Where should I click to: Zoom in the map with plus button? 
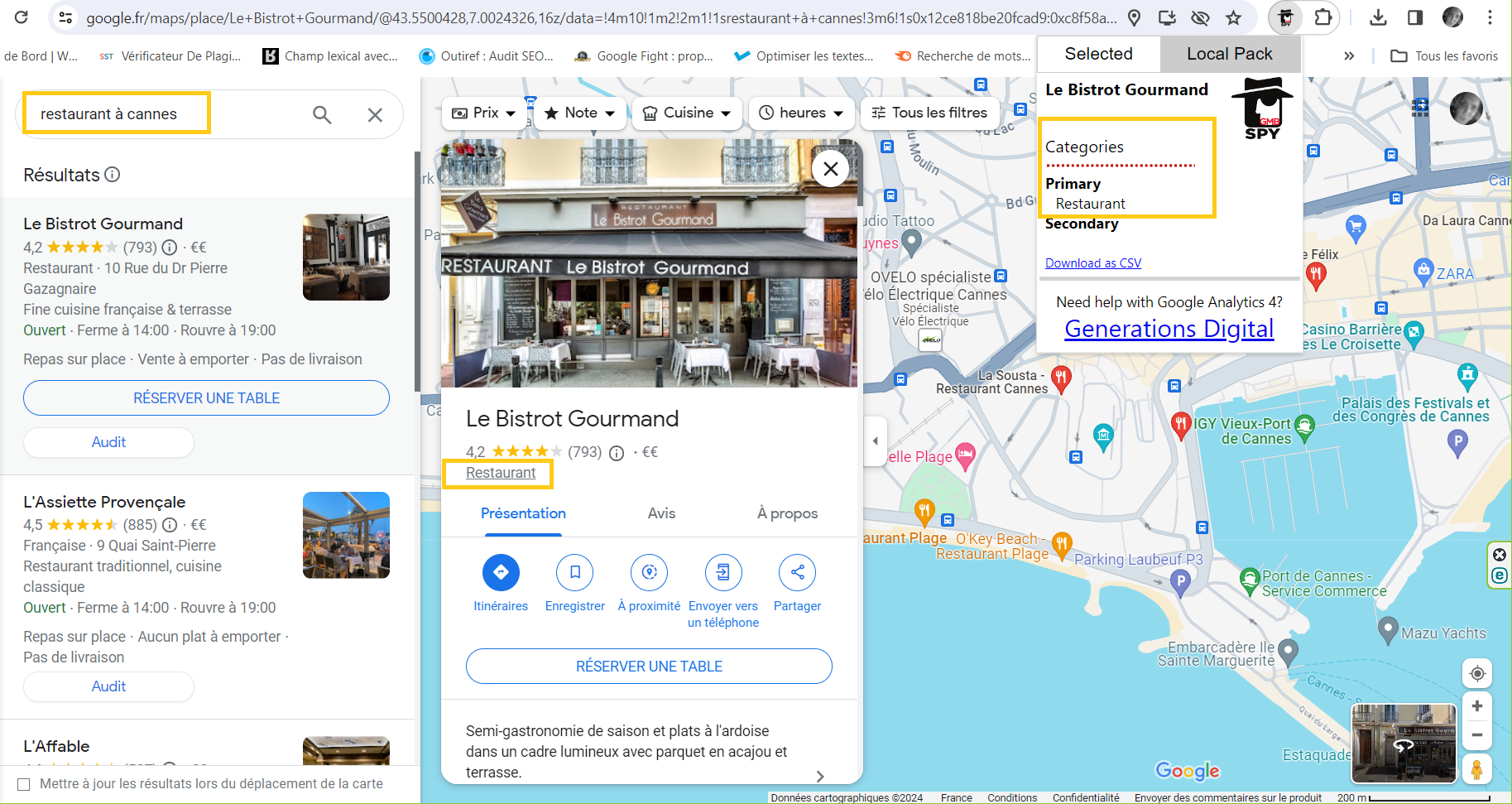pos(1477,706)
